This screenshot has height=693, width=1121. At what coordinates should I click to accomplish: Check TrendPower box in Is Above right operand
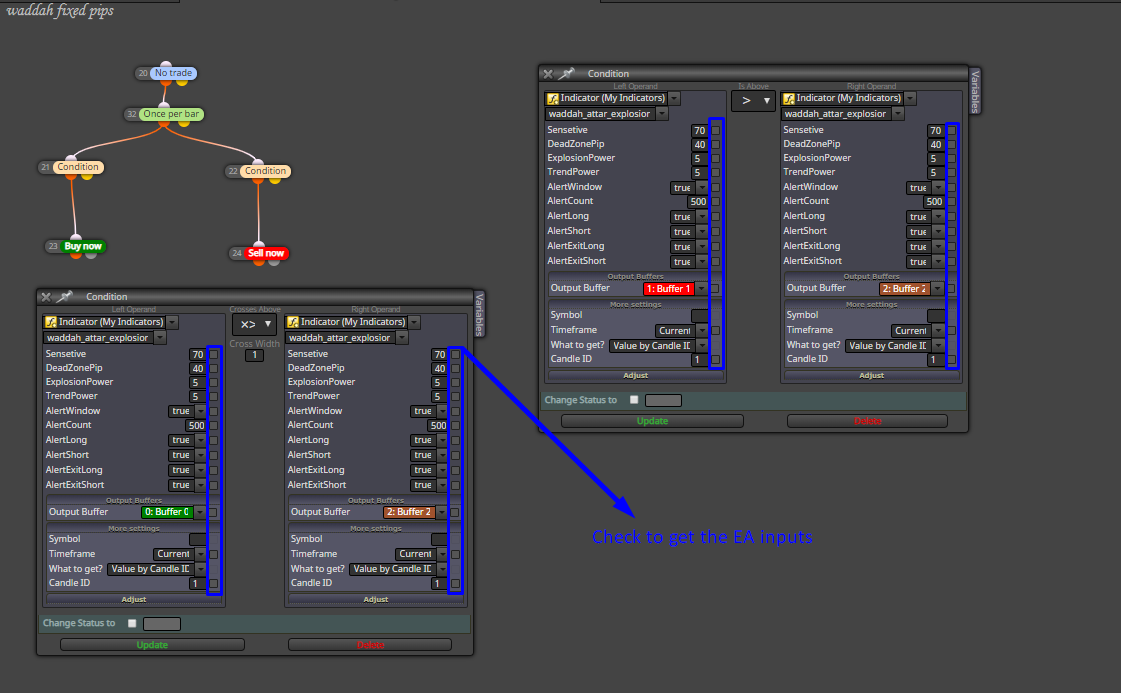(952, 173)
